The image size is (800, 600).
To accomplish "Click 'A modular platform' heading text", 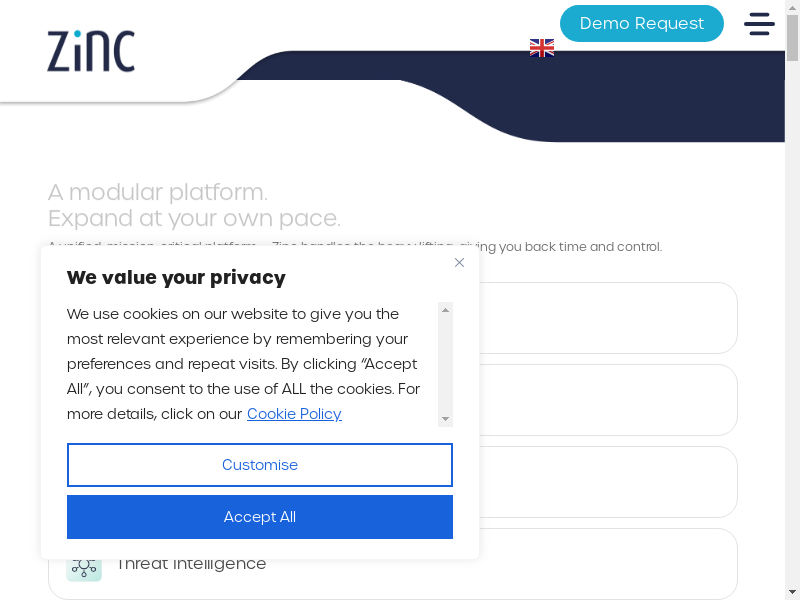I will [x=158, y=192].
